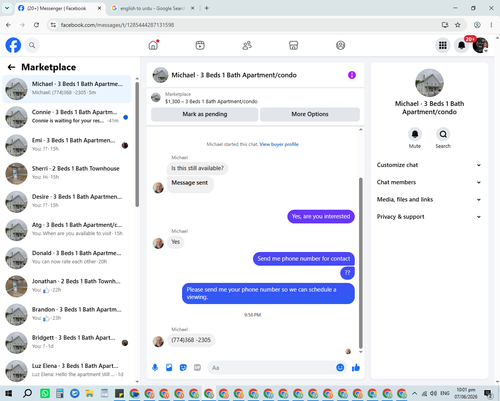Click the More Options button
The height and width of the screenshot is (401, 500).
(310, 114)
